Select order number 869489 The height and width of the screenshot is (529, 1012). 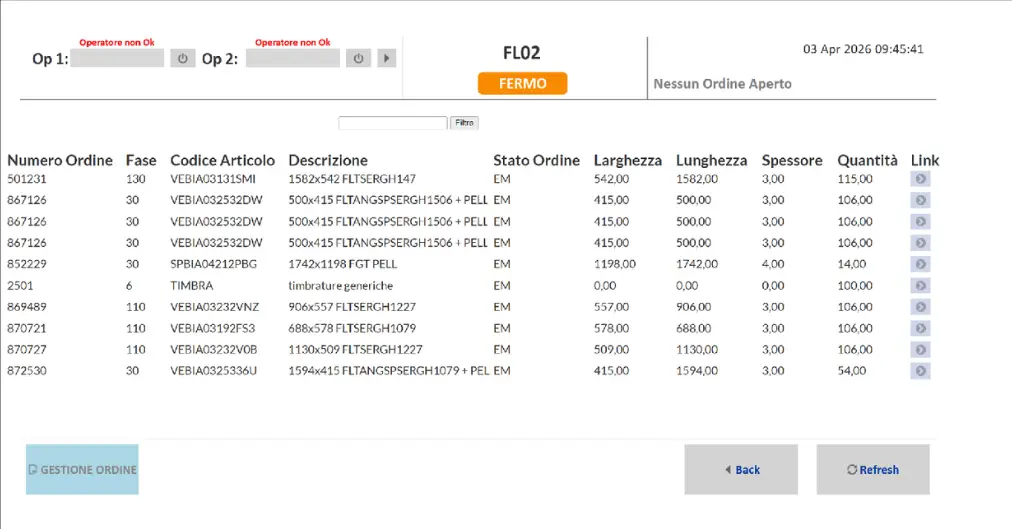26,306
